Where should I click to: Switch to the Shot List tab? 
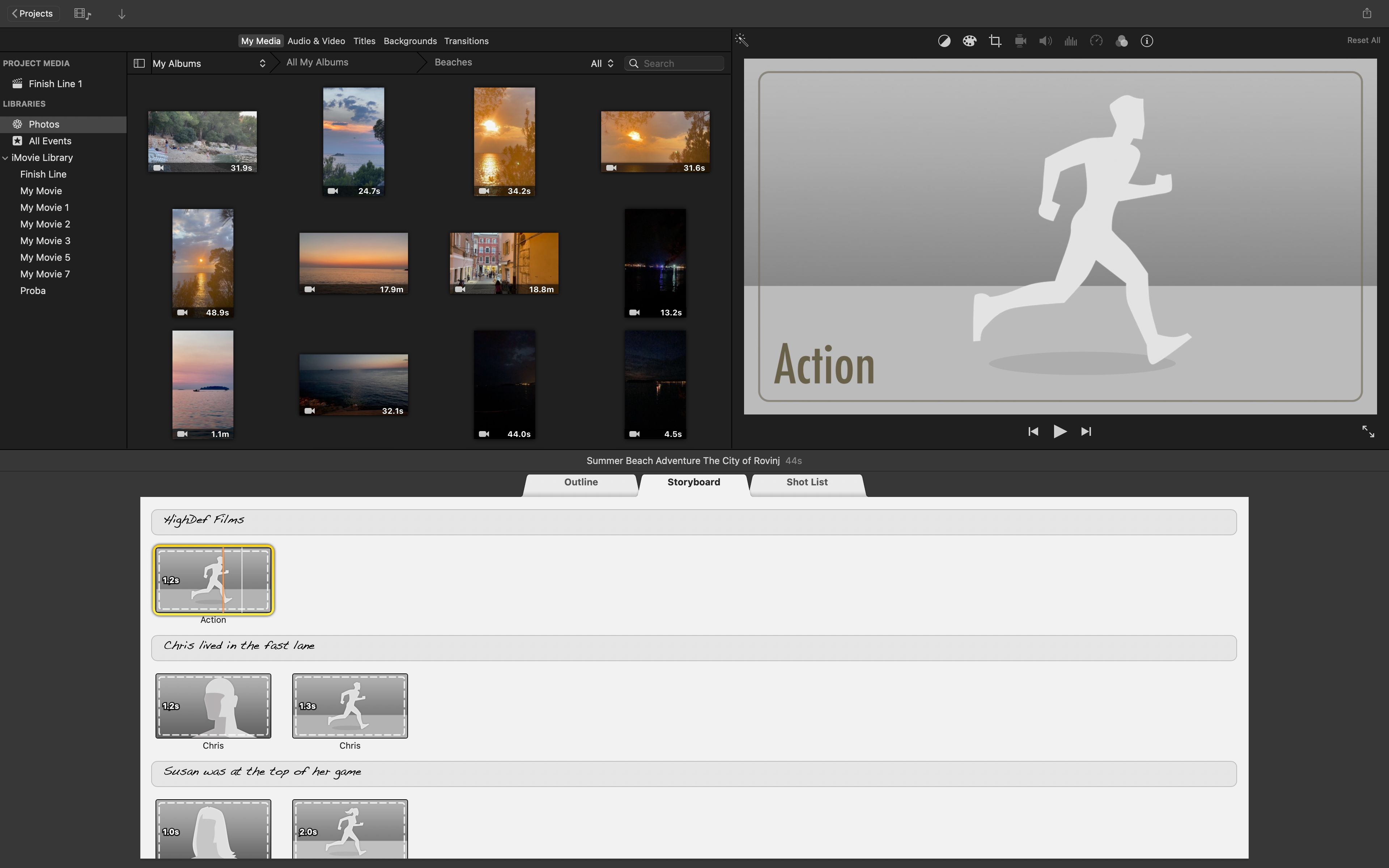tap(806, 482)
